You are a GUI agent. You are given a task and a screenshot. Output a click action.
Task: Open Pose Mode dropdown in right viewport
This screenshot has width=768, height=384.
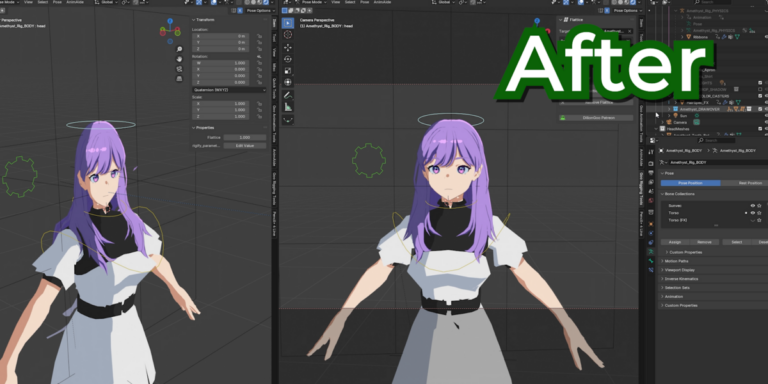pyautogui.click(x=315, y=2)
